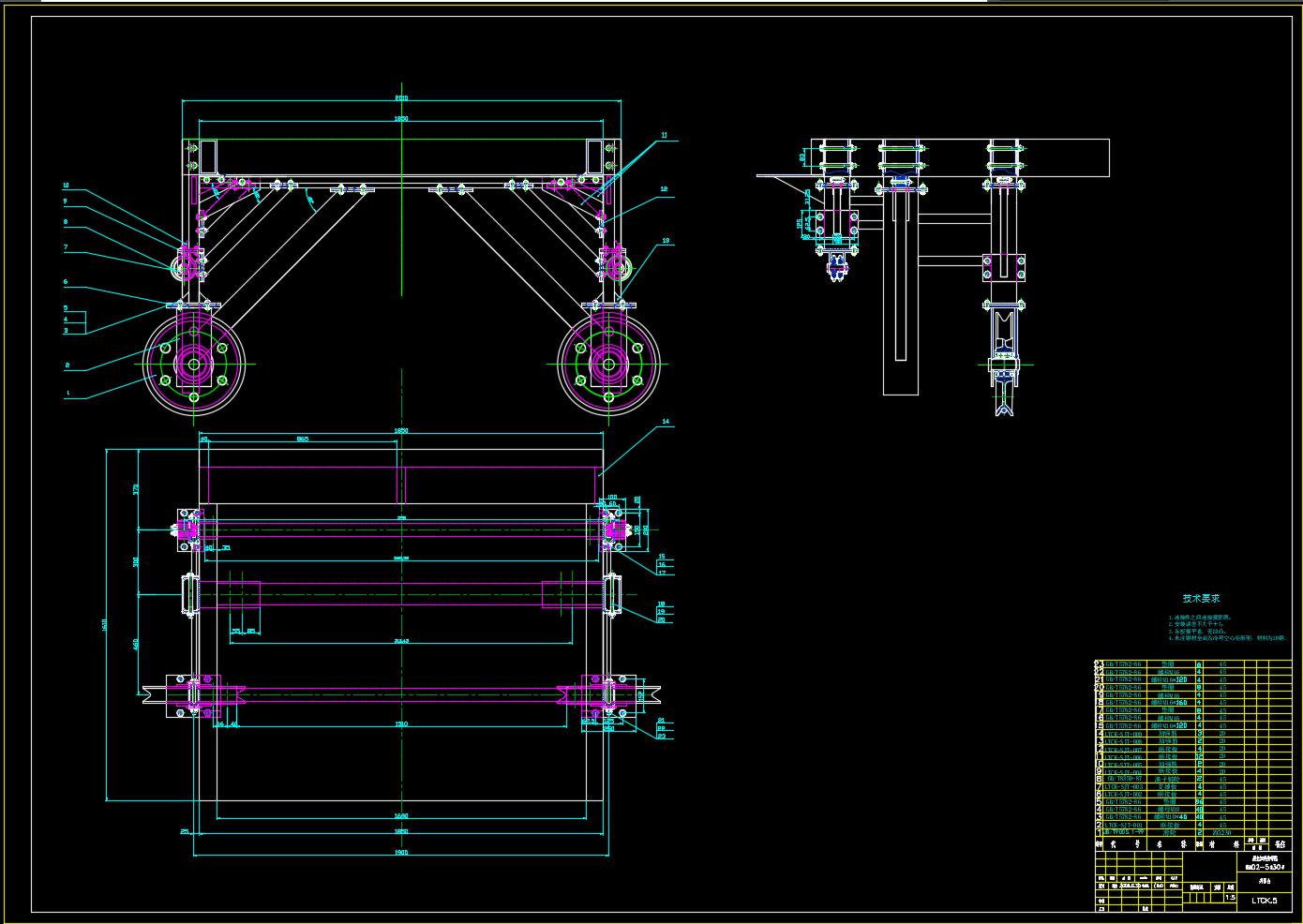Click part callout number 2 label
1303x924 pixels.
coord(67,365)
